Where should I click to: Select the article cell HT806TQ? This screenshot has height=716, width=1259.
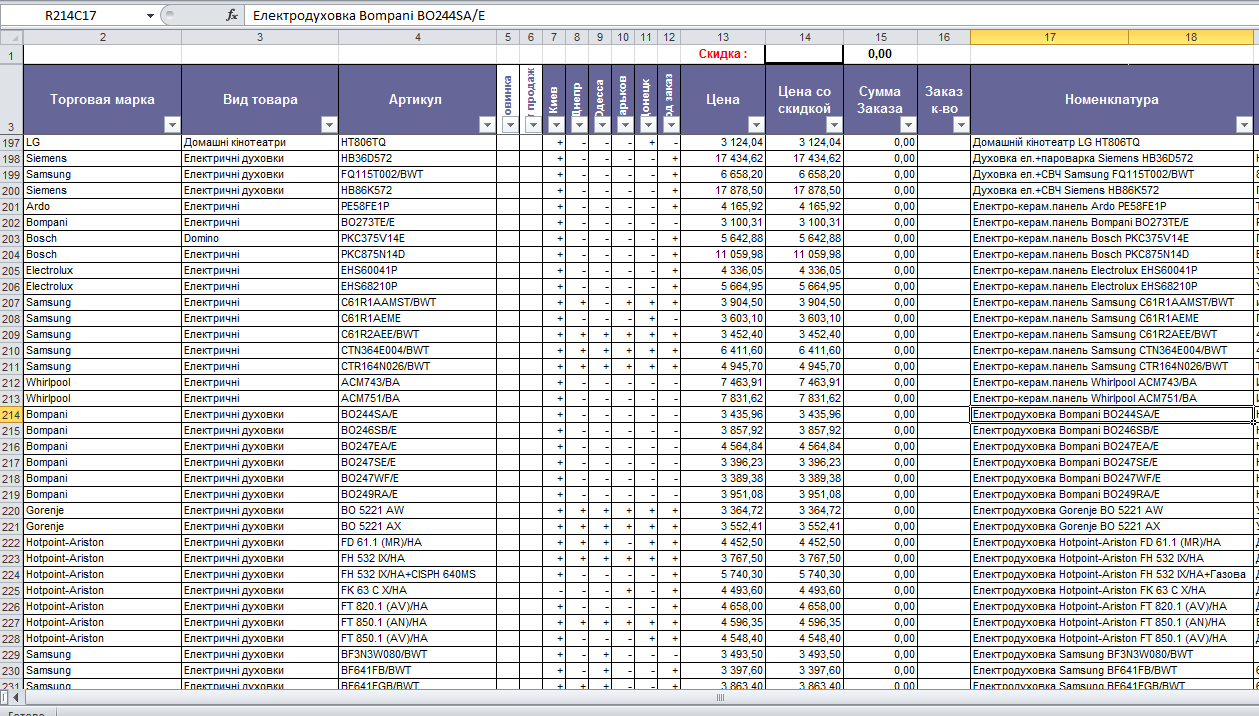pos(418,142)
